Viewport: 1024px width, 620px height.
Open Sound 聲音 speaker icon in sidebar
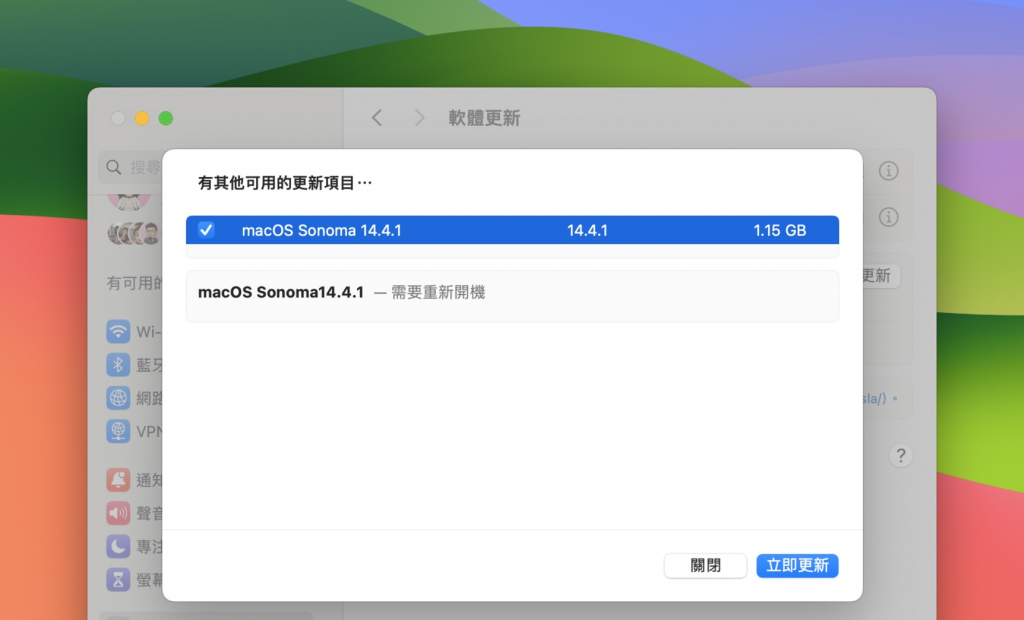[x=118, y=513]
